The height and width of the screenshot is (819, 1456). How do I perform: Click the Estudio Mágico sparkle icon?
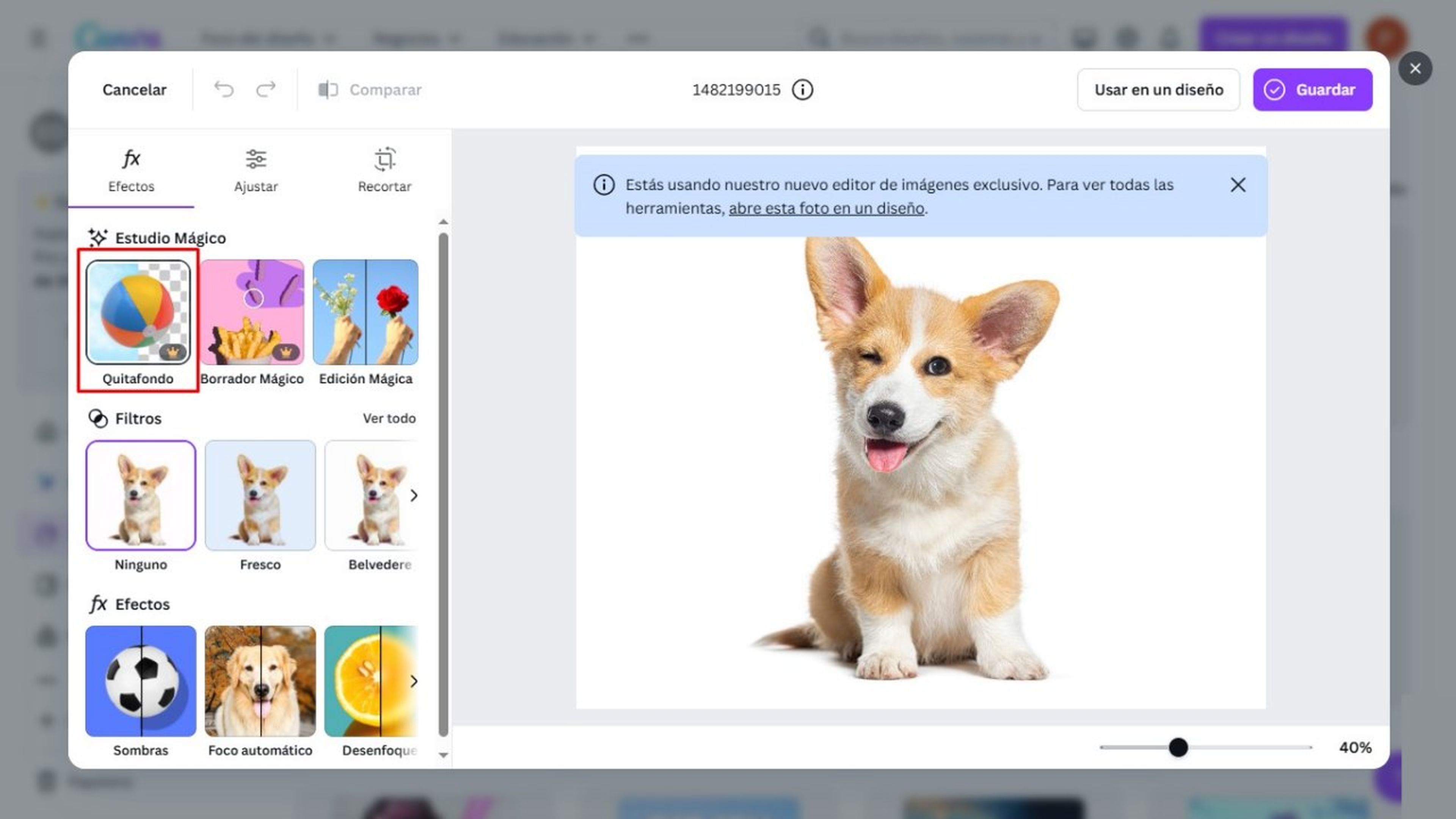coord(97,237)
